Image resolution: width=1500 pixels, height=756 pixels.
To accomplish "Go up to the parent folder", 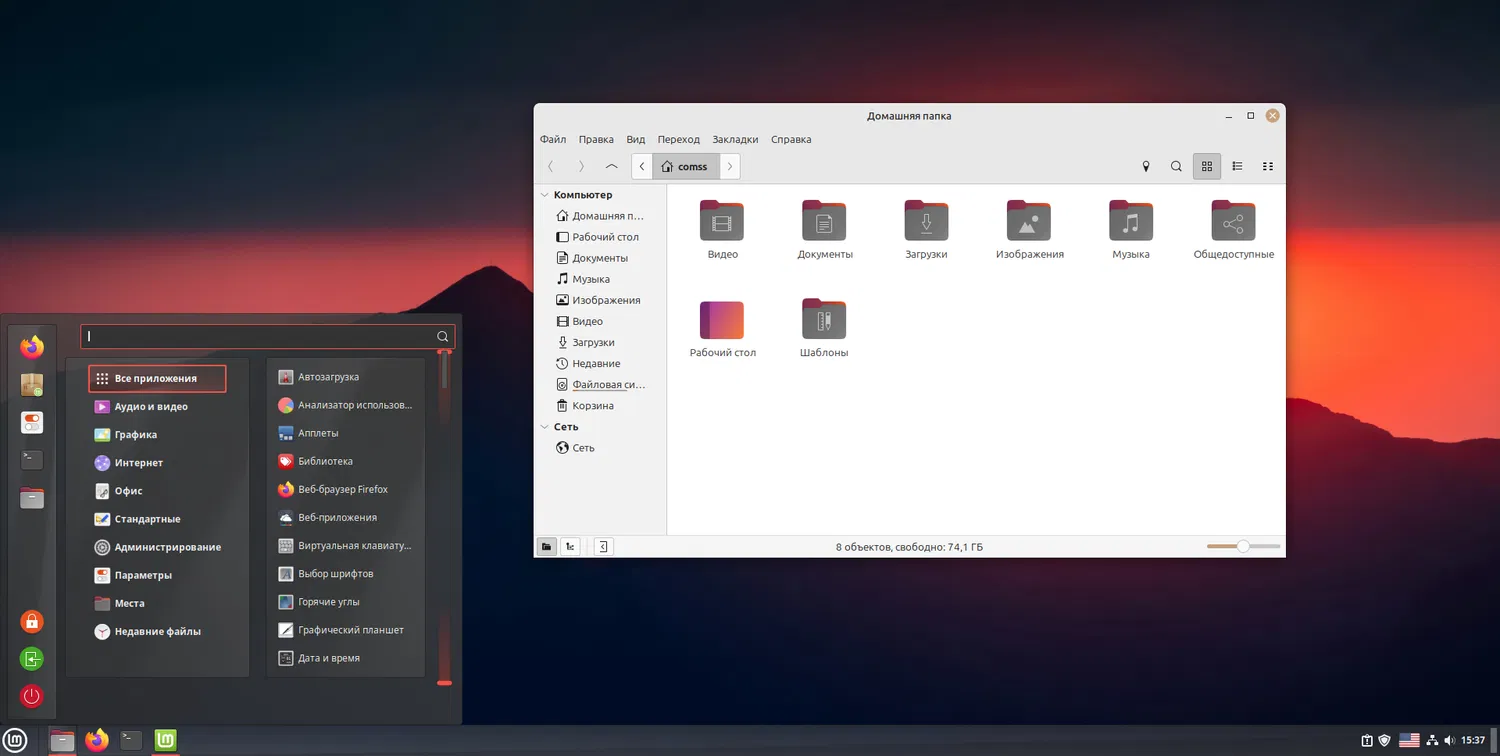I will coord(612,166).
